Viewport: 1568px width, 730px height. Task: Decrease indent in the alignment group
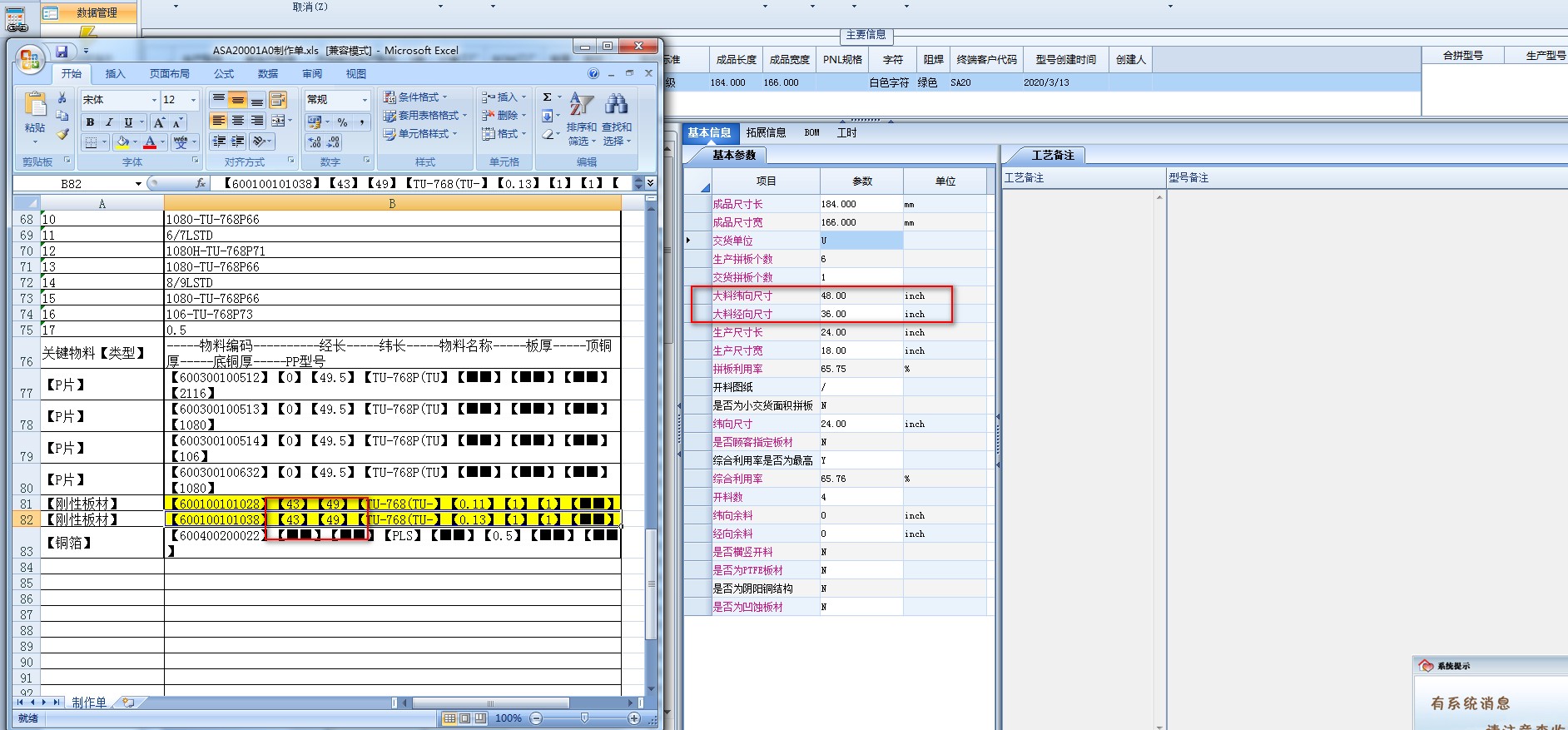pos(219,142)
